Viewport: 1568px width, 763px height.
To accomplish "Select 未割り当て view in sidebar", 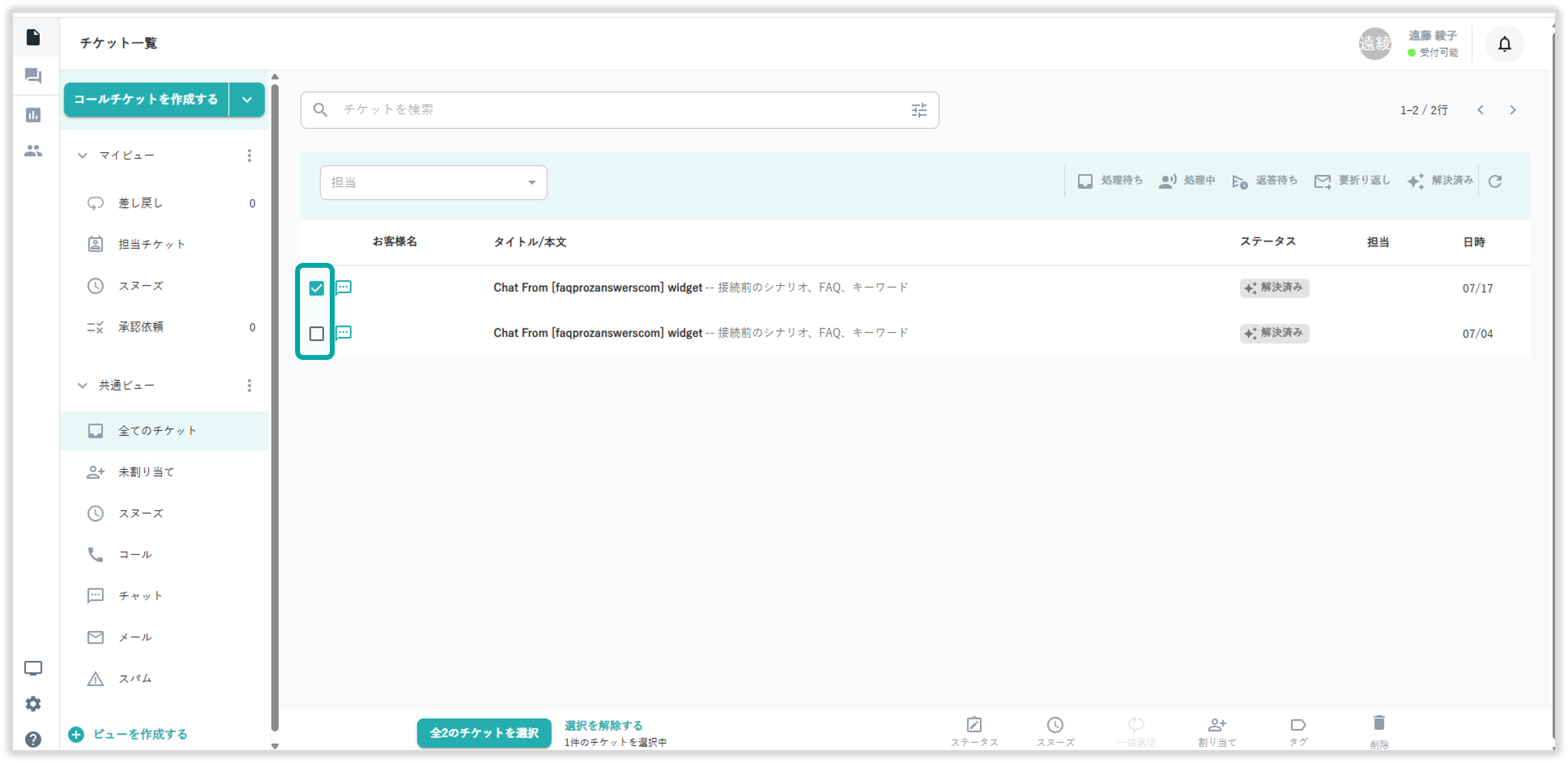I will point(146,472).
